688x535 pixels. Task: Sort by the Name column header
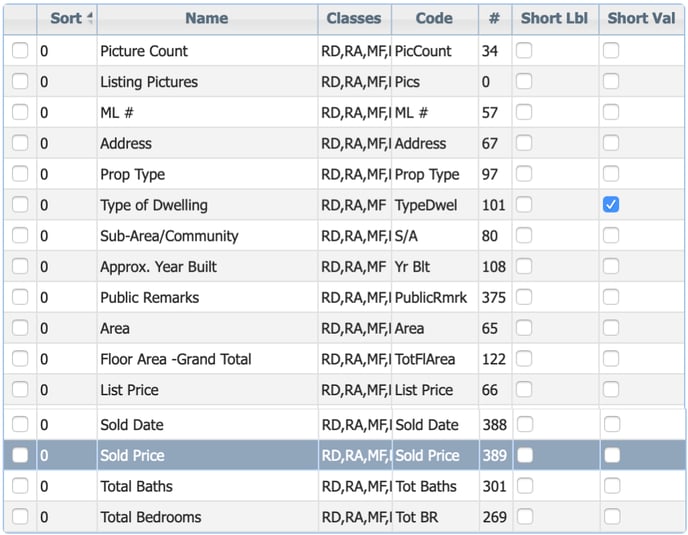click(207, 18)
